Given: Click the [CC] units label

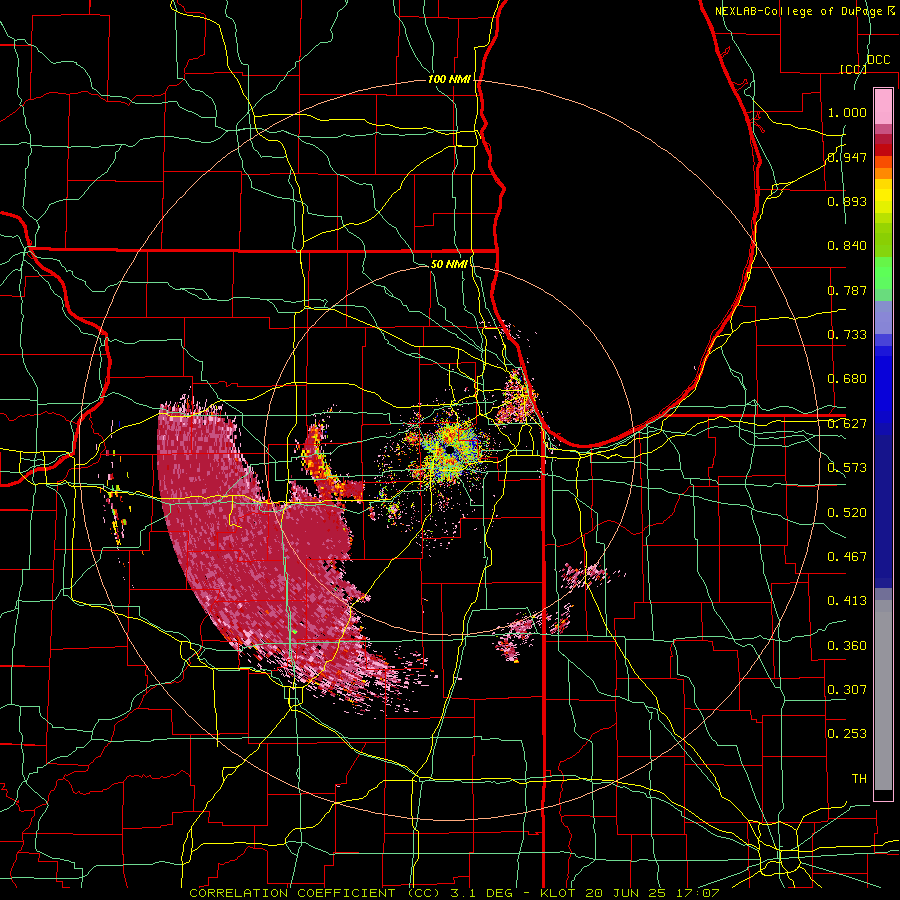Looking at the screenshot, I should pos(853,69).
